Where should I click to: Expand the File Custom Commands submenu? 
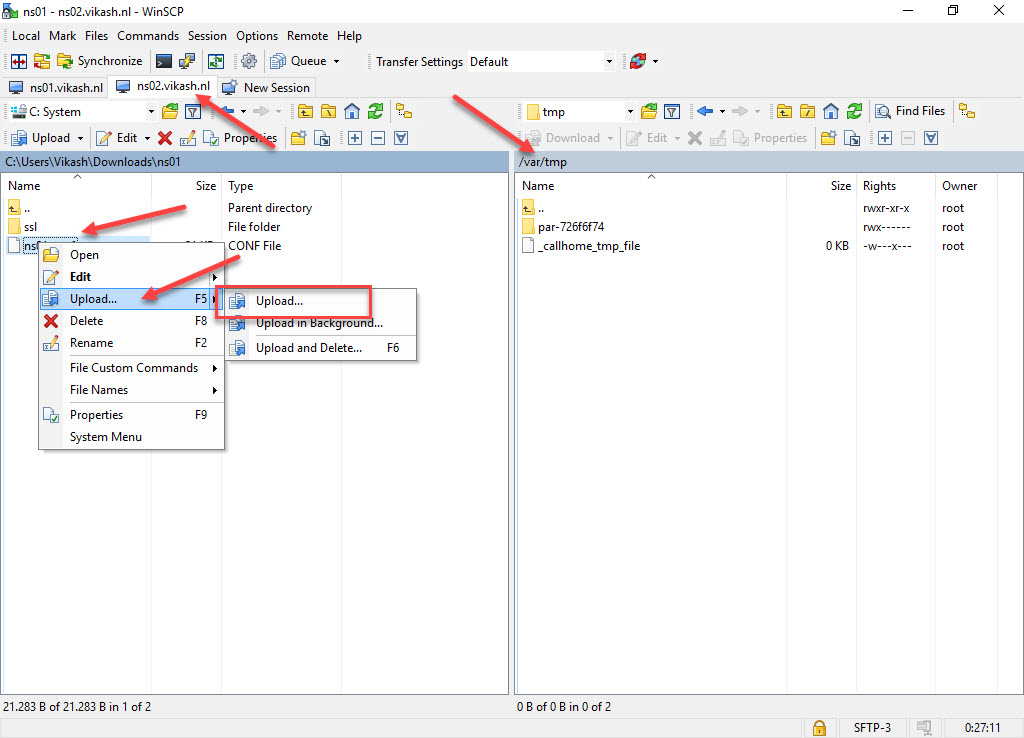coord(133,368)
